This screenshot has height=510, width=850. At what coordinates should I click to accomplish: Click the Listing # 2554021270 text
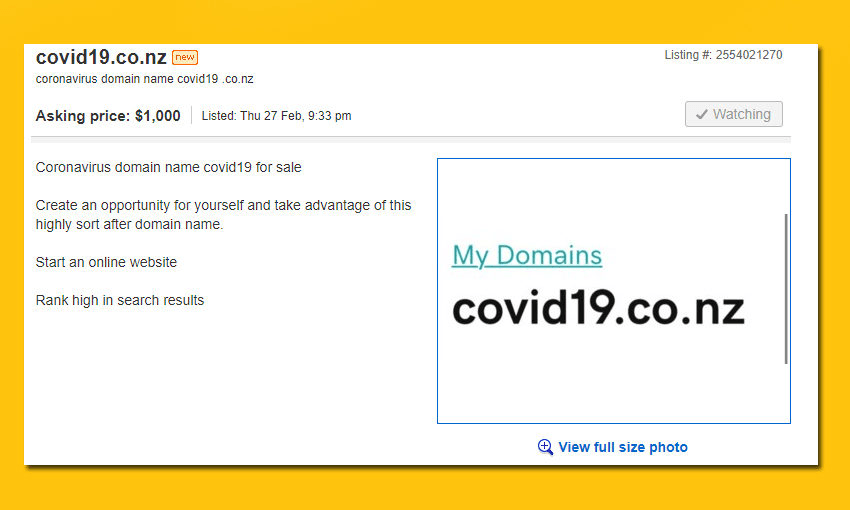tap(723, 55)
